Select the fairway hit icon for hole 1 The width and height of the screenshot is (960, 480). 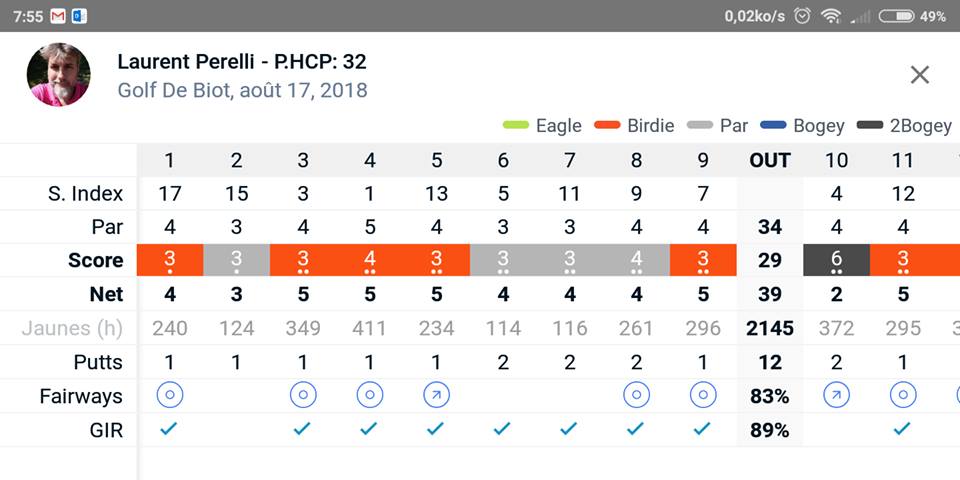[x=170, y=396]
